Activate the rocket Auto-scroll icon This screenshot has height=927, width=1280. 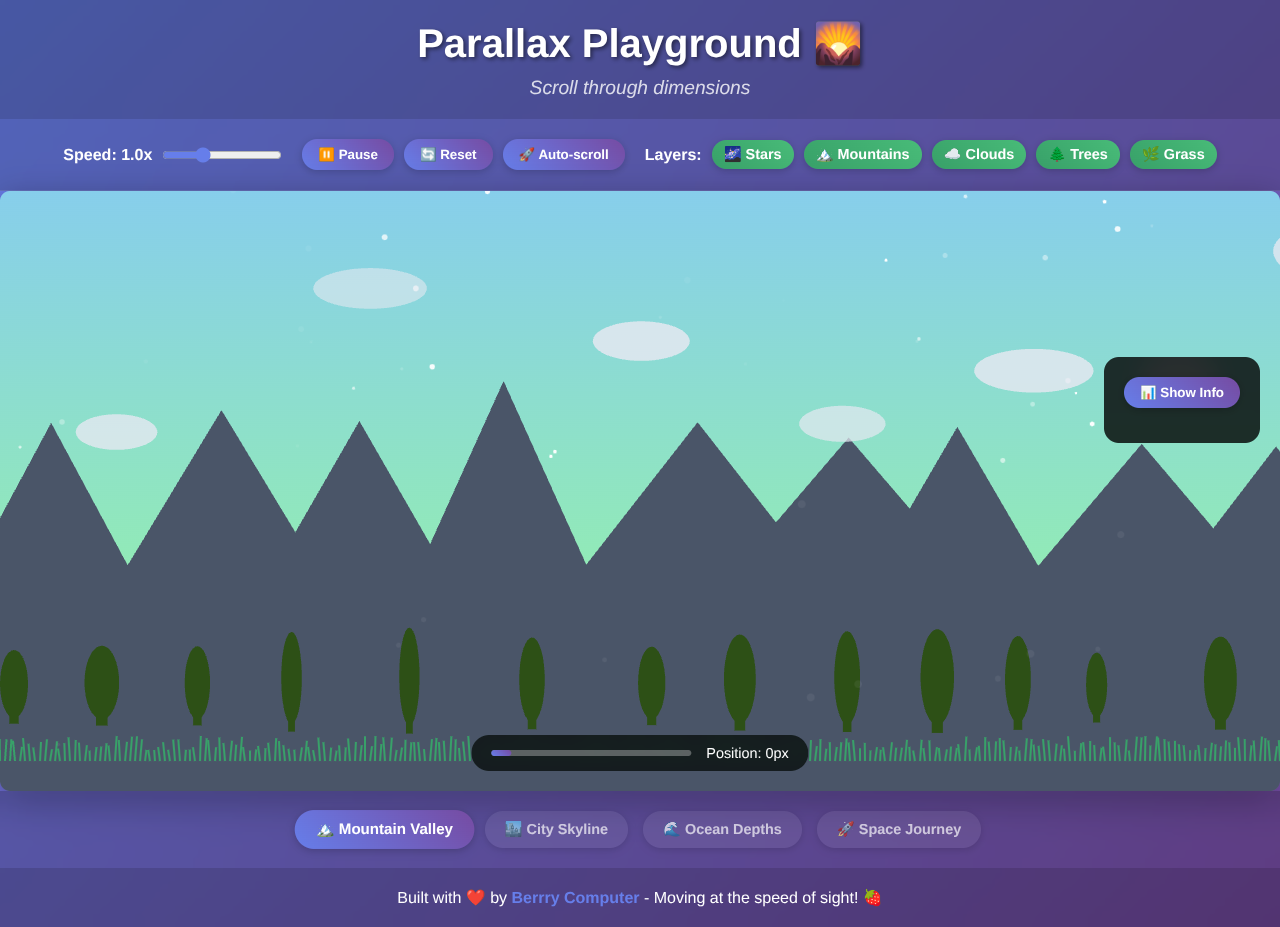pyautogui.click(x=524, y=154)
